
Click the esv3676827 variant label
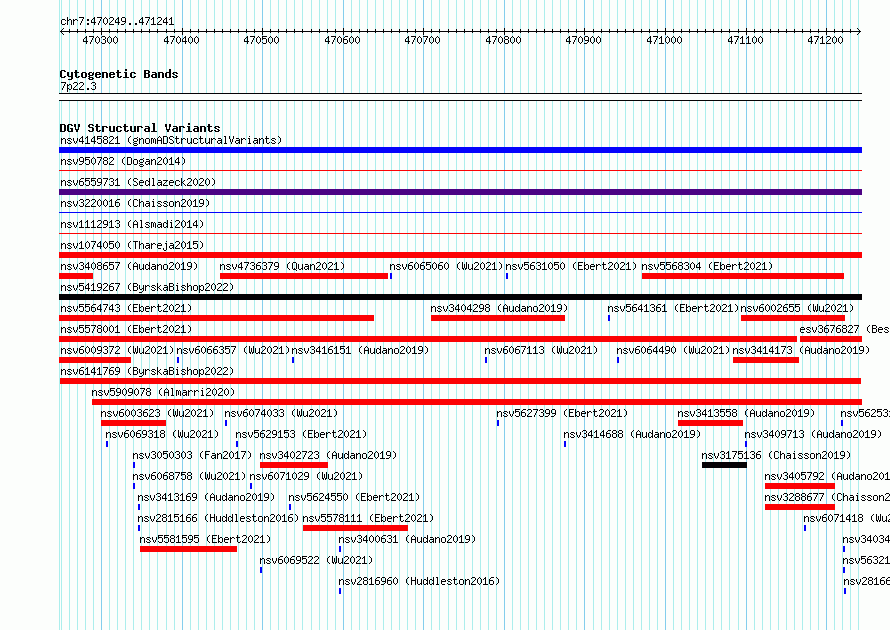[x=844, y=329]
